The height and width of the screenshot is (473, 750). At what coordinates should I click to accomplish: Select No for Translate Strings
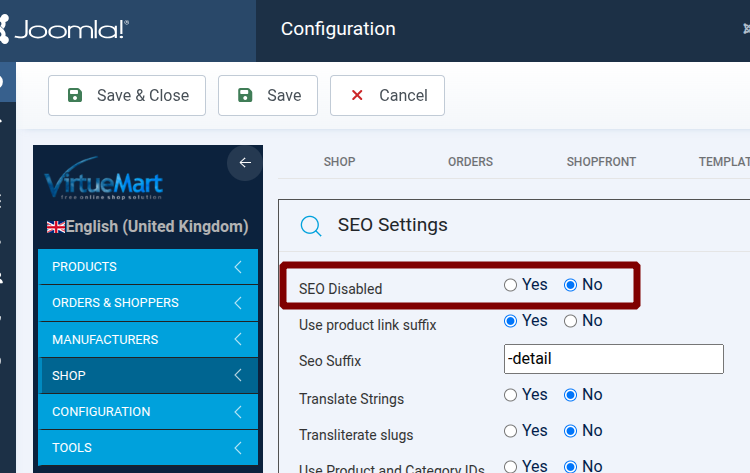pos(570,395)
